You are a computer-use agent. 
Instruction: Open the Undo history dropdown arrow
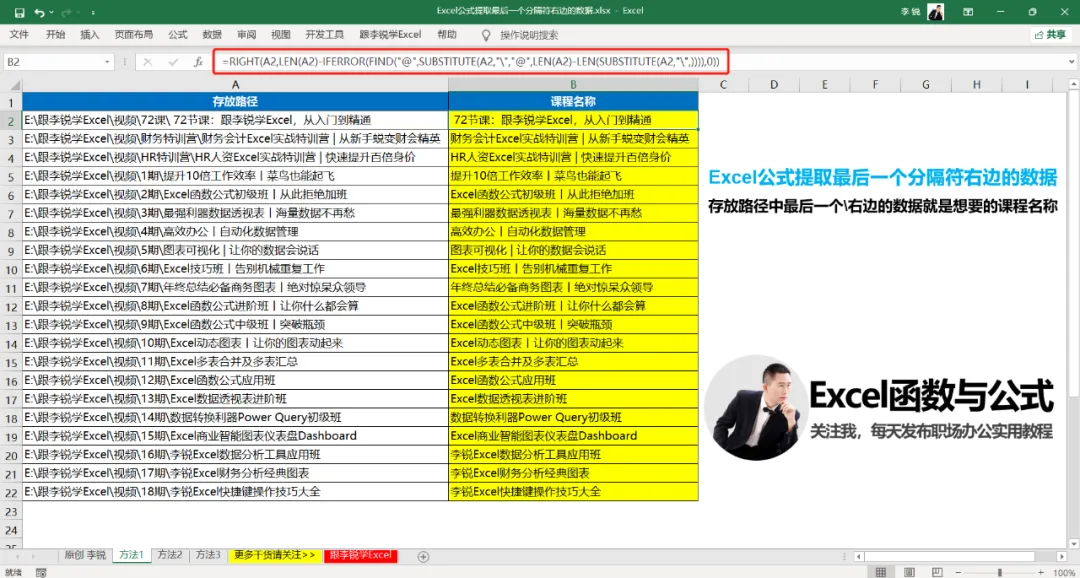pyautogui.click(x=51, y=12)
